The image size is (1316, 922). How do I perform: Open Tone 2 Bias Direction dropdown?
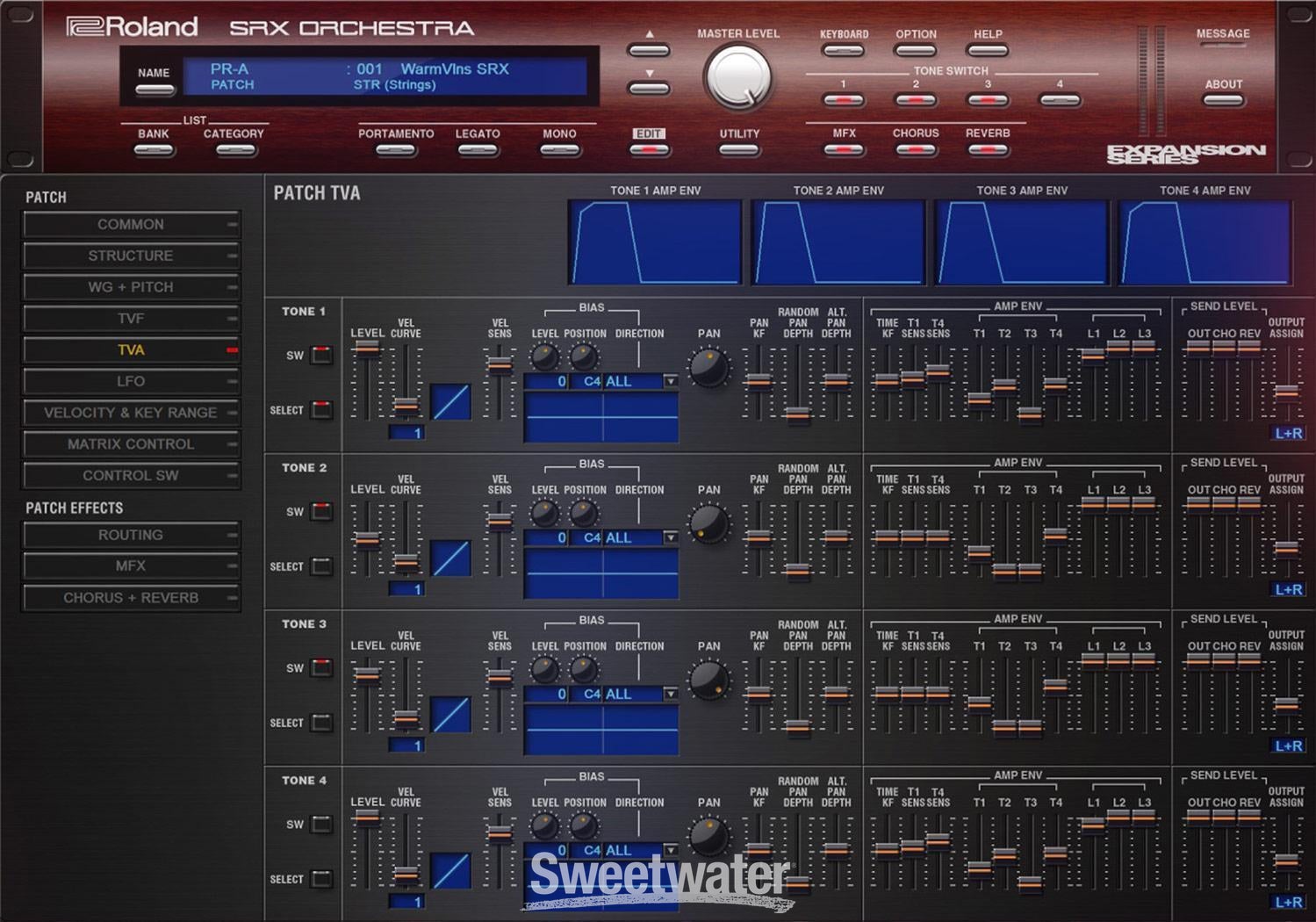[x=671, y=537]
